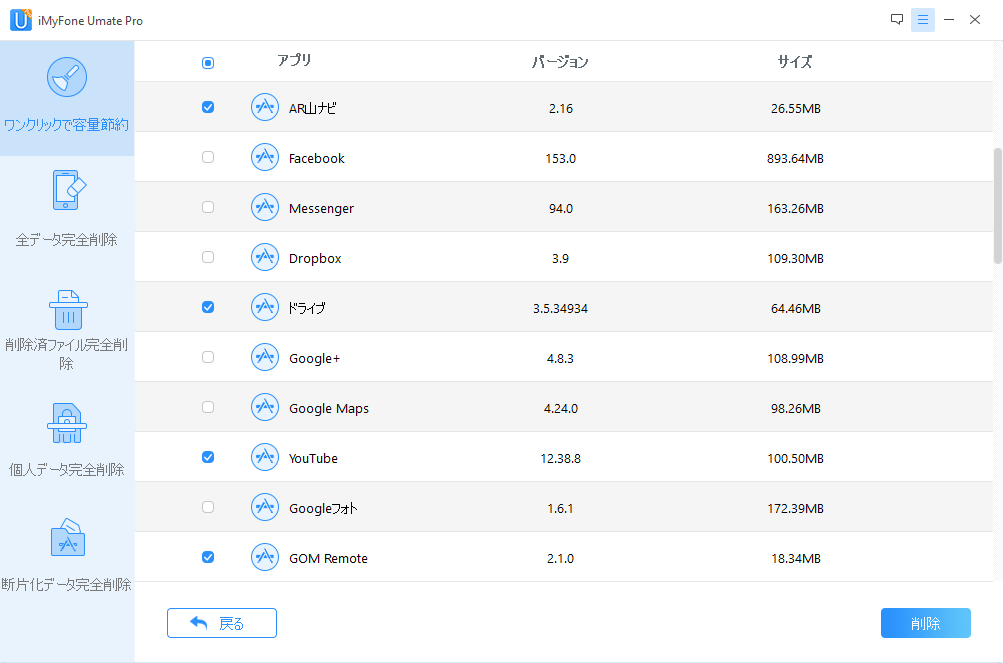Click the Facebook App Store icon
Screen dimensions: 1003x663
pyautogui.click(x=265, y=157)
